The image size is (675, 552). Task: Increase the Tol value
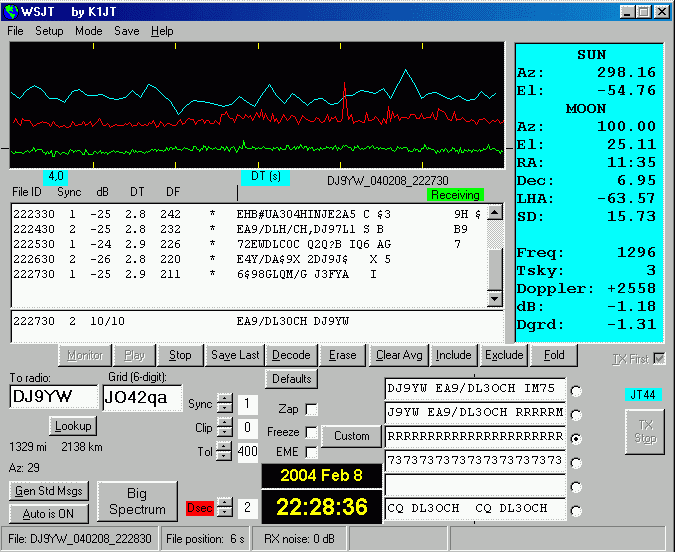[x=224, y=447]
